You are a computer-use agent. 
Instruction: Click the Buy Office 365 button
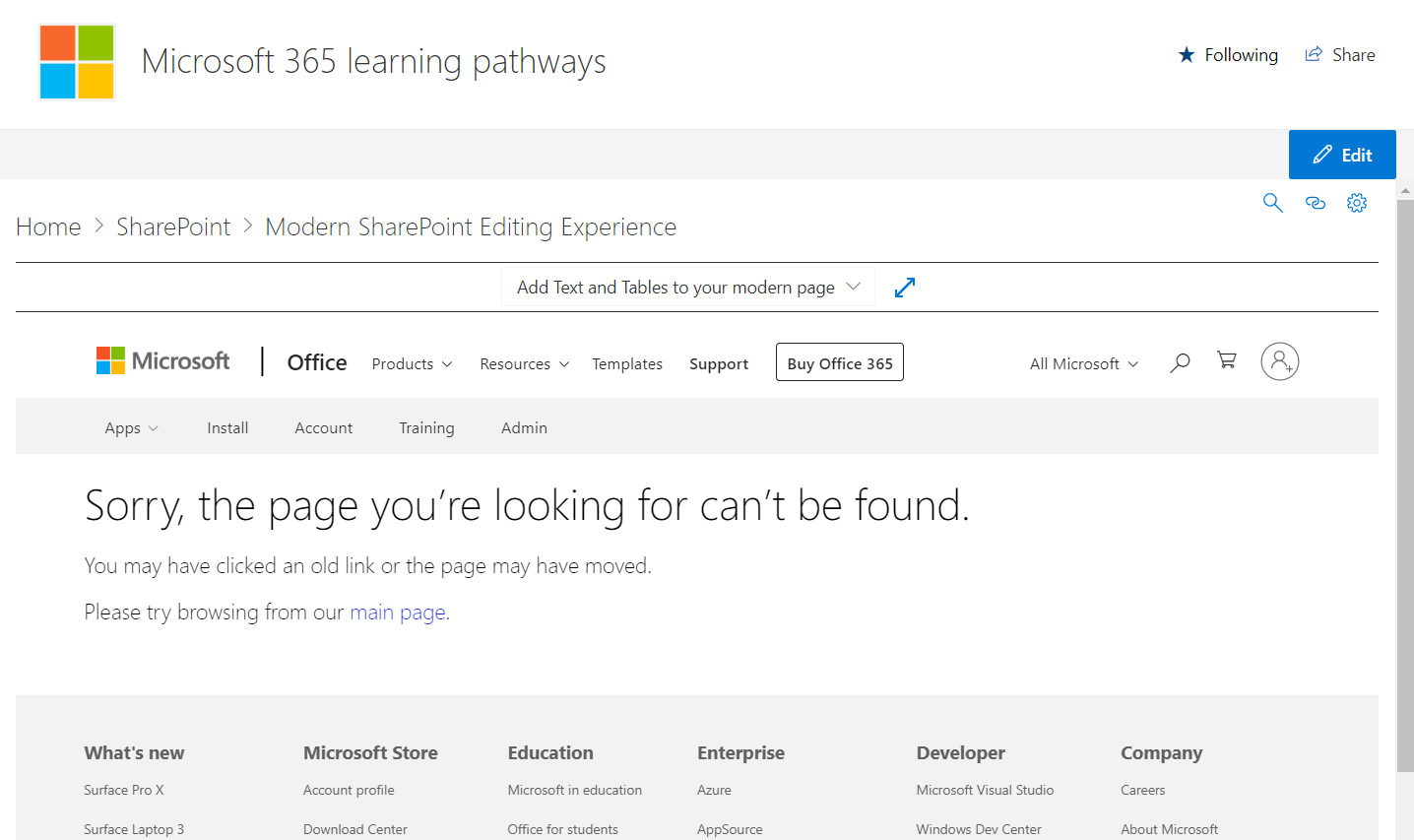839,362
